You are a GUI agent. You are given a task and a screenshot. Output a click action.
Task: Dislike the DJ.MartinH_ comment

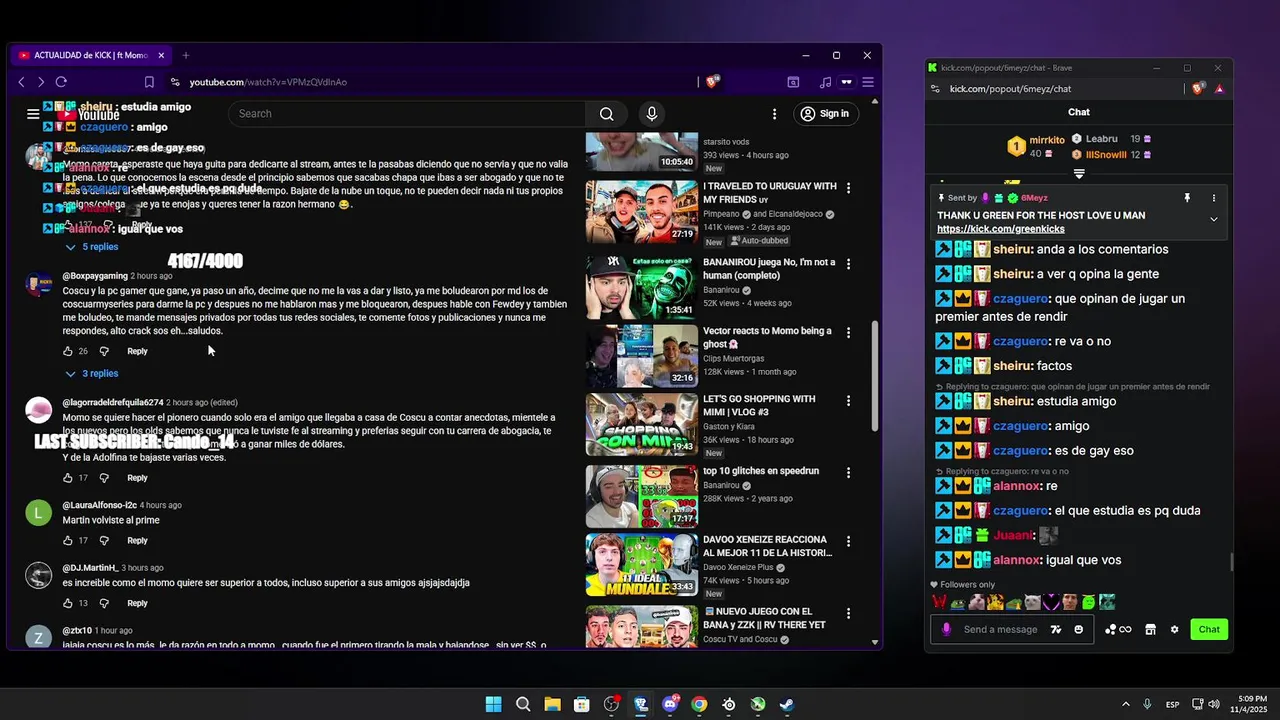(104, 604)
